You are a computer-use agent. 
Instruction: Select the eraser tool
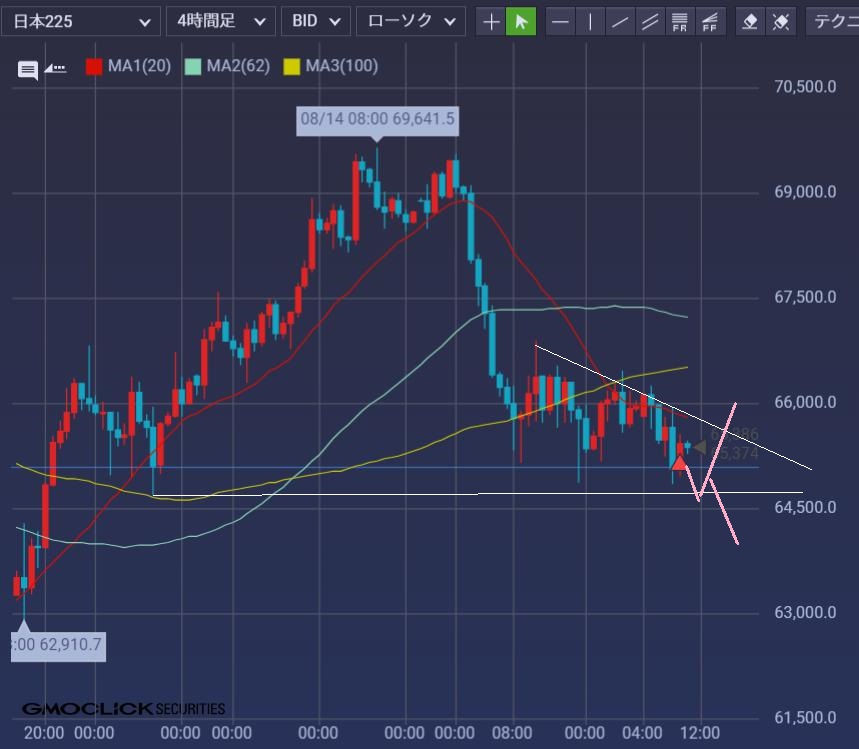coord(750,22)
